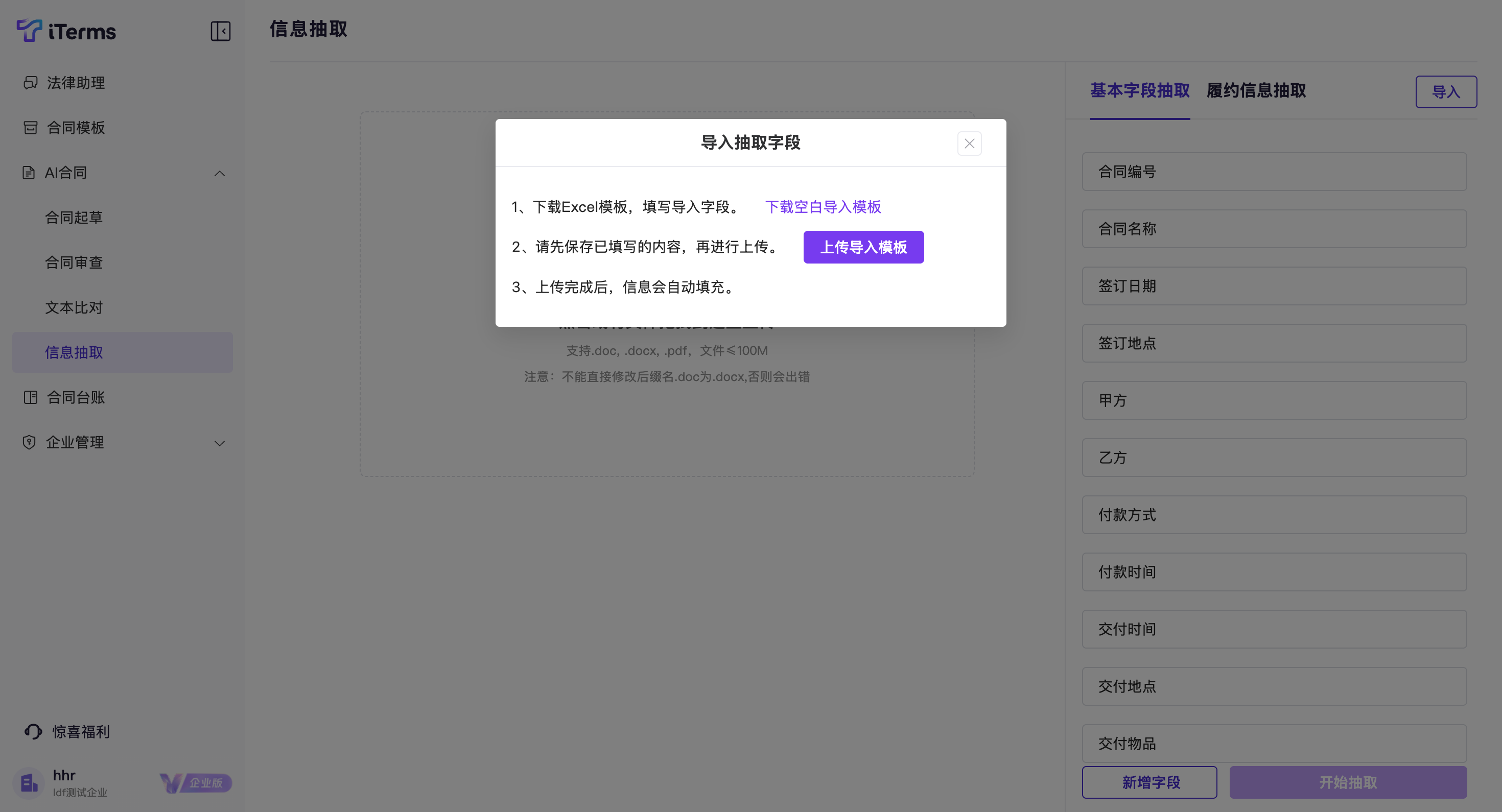Click the 合同编号 field box

[1274, 172]
